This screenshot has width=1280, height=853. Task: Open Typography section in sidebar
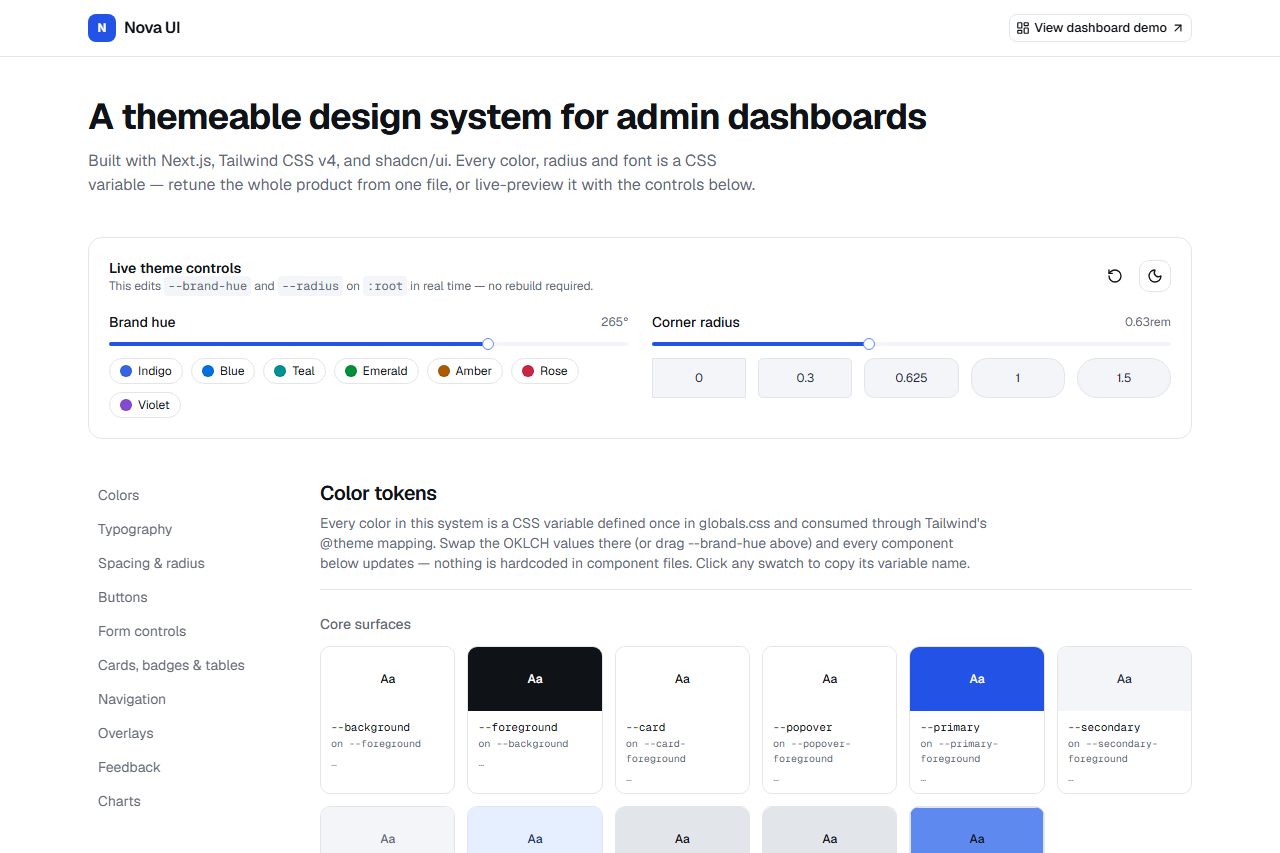pyautogui.click(x=135, y=529)
